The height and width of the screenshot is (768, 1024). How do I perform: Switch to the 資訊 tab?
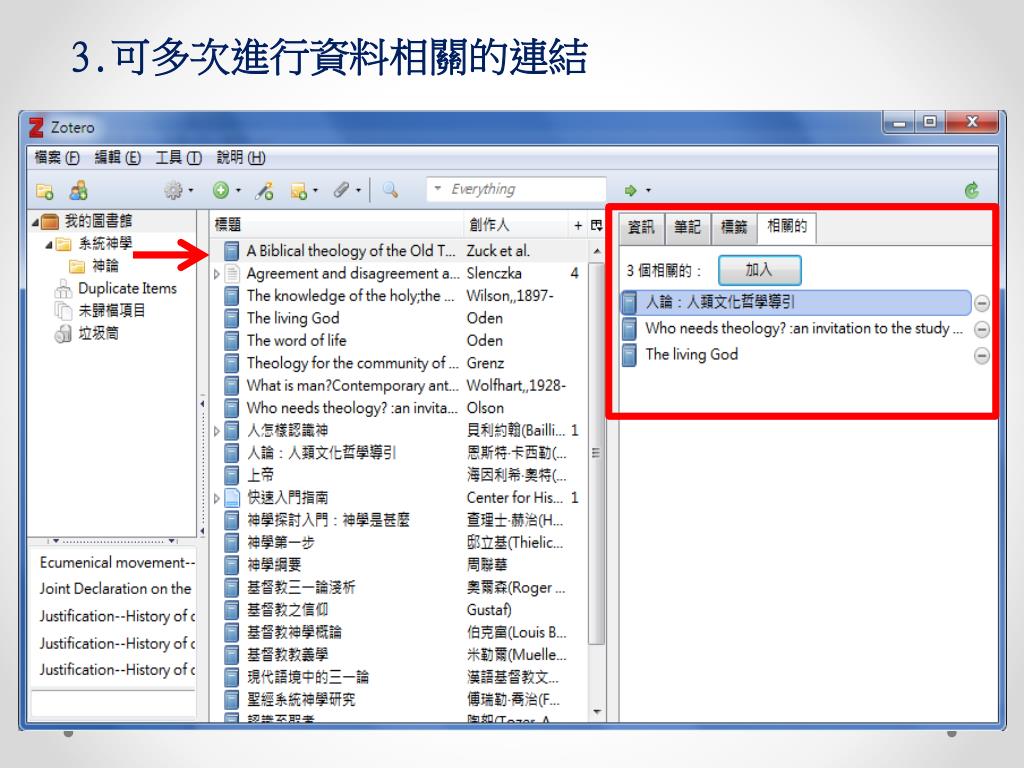(x=641, y=227)
